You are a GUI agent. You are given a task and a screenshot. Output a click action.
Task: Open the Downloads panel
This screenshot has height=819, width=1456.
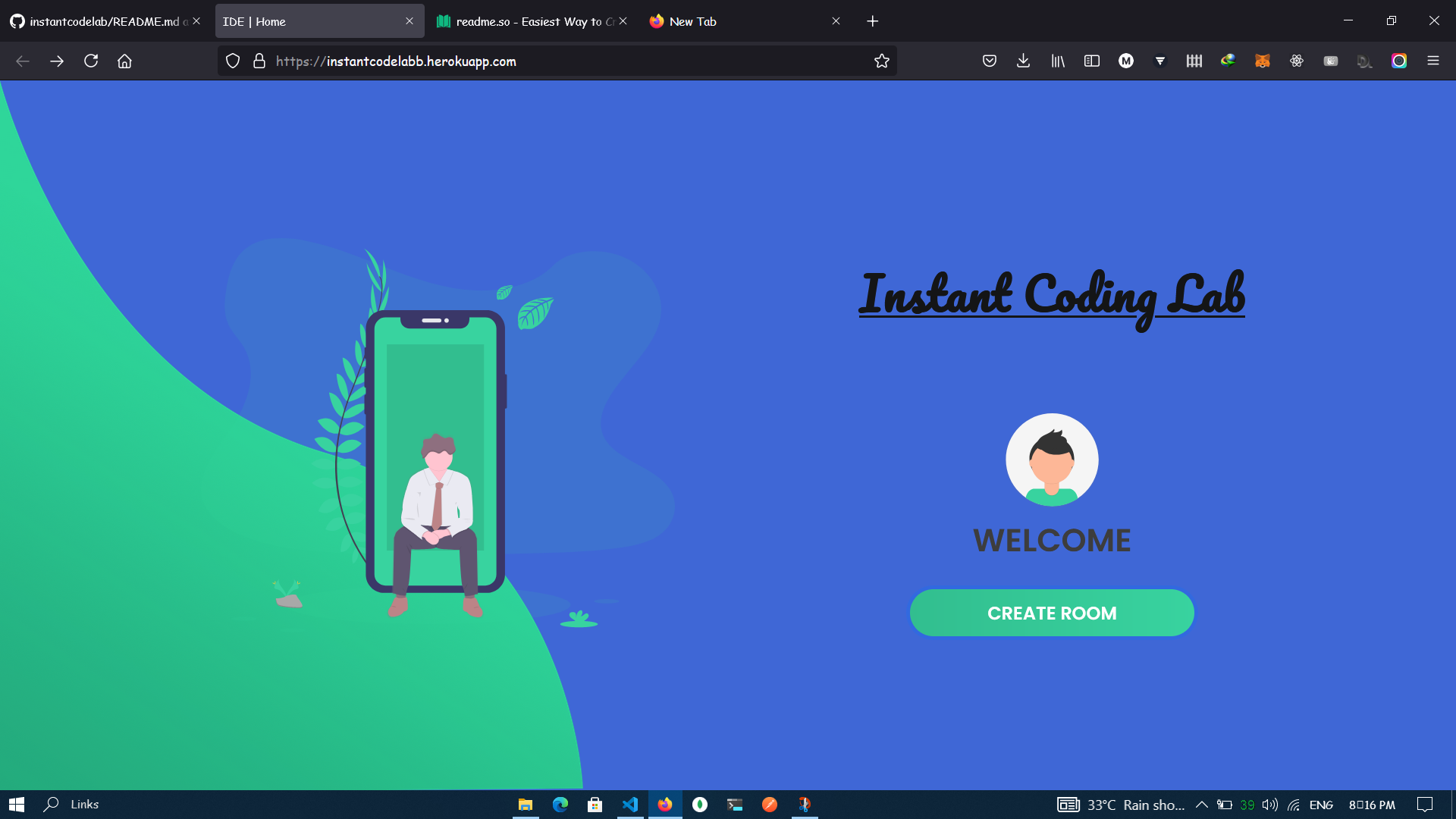click(x=1023, y=61)
